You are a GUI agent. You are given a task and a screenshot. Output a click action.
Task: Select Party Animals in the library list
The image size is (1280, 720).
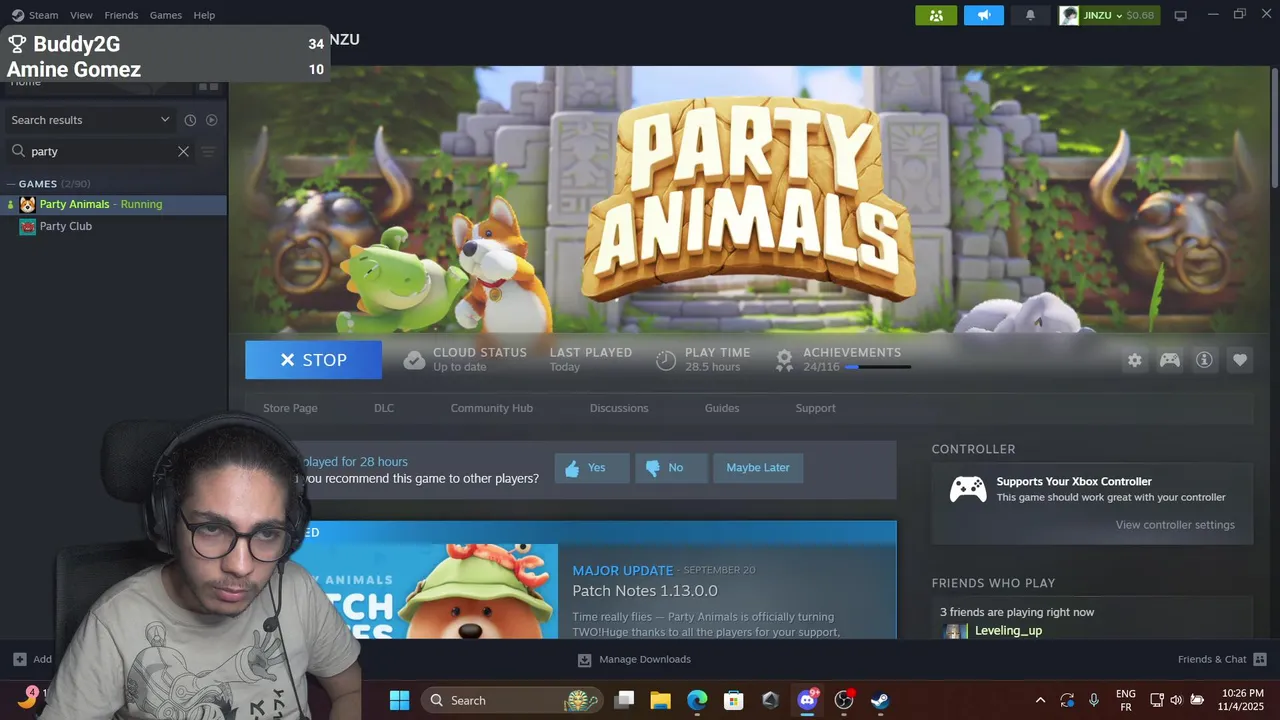point(114,204)
